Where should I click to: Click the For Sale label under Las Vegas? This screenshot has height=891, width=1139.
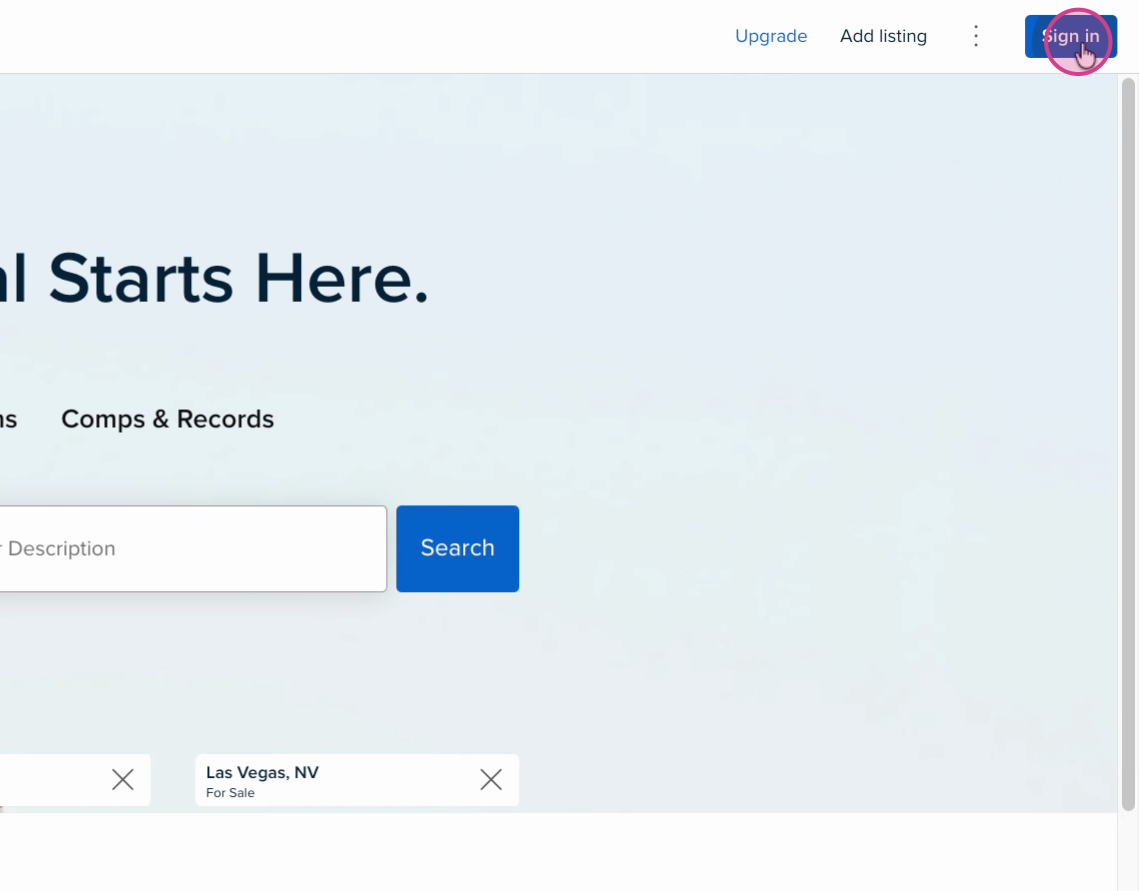point(230,793)
